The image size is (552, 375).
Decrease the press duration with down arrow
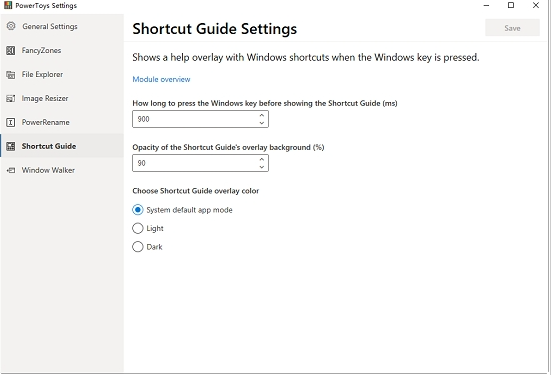pyautogui.click(x=262, y=123)
